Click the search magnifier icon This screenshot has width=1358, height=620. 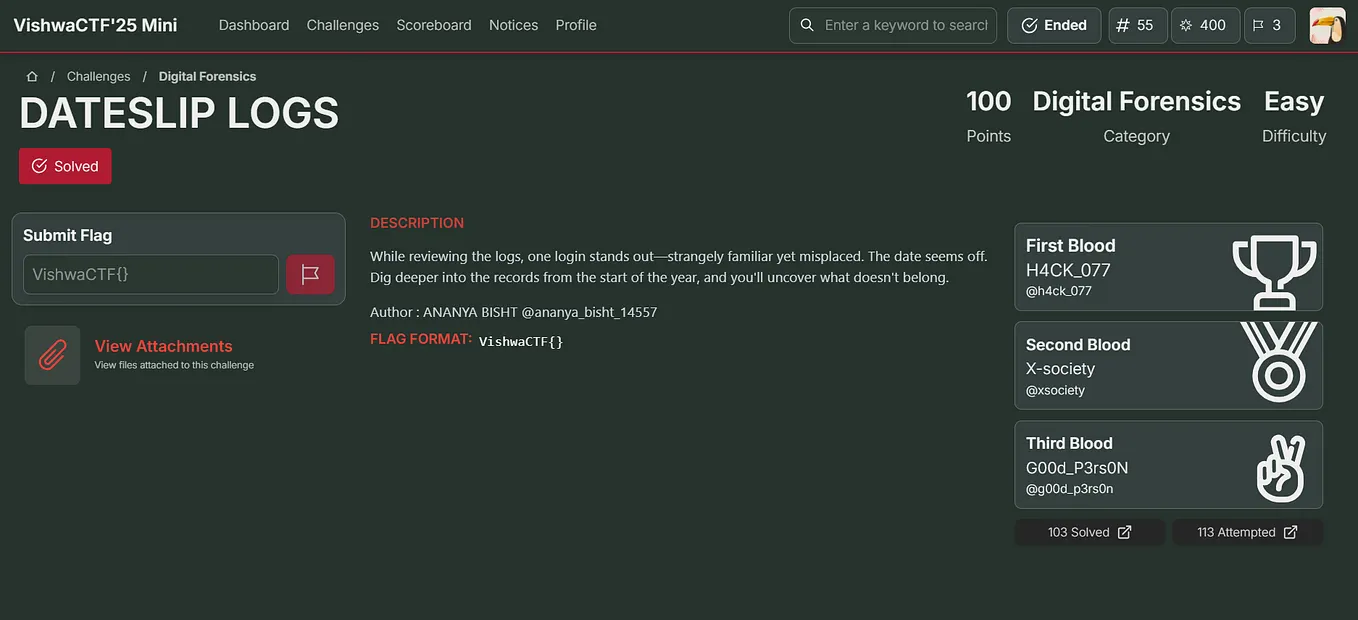click(807, 25)
